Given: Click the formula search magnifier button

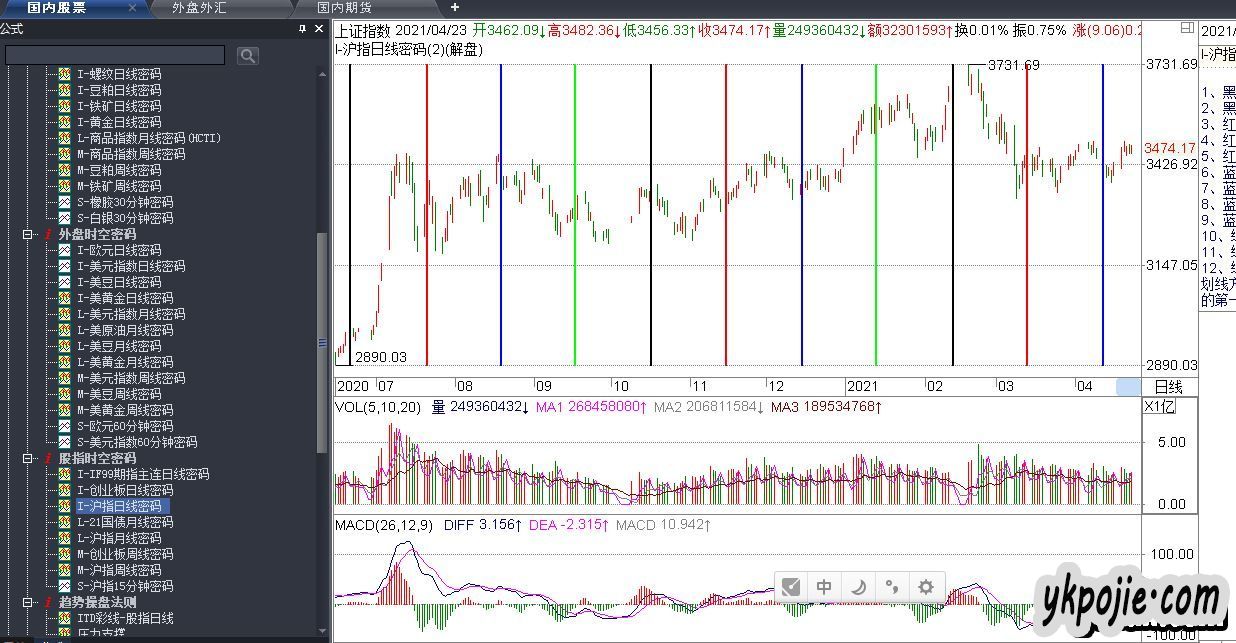Looking at the screenshot, I should coord(248,56).
